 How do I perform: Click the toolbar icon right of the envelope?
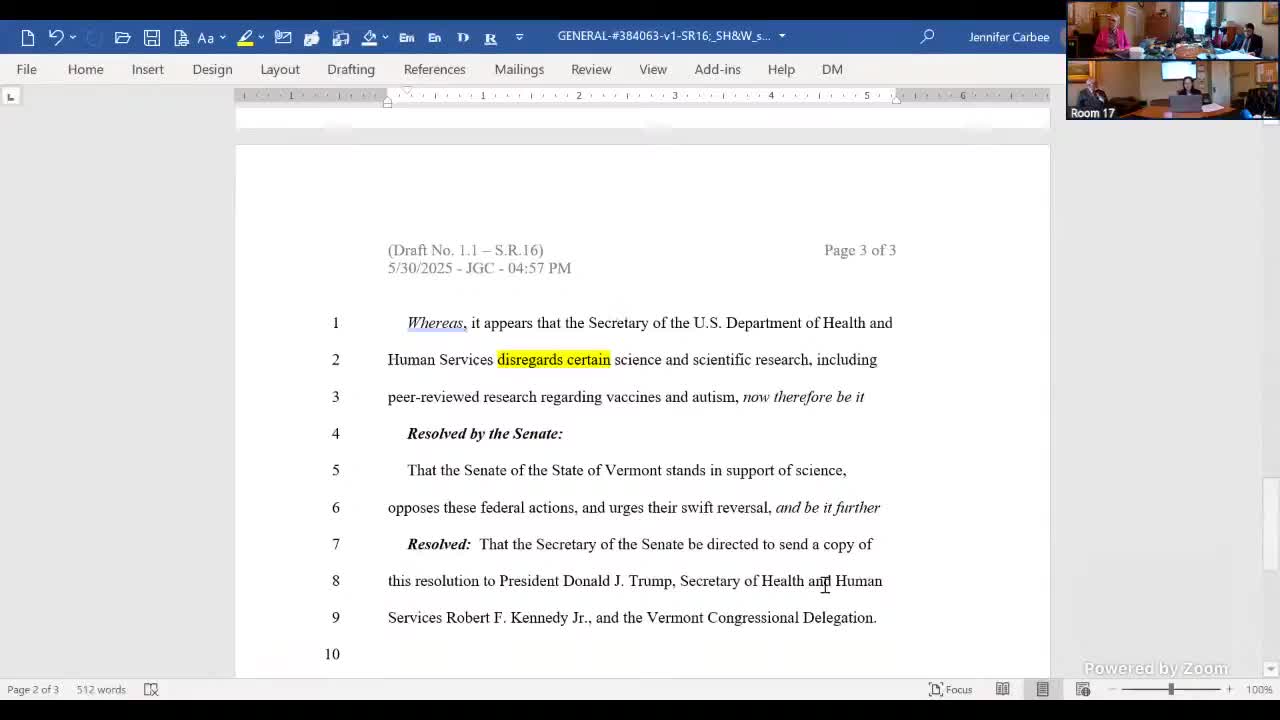tap(312, 37)
